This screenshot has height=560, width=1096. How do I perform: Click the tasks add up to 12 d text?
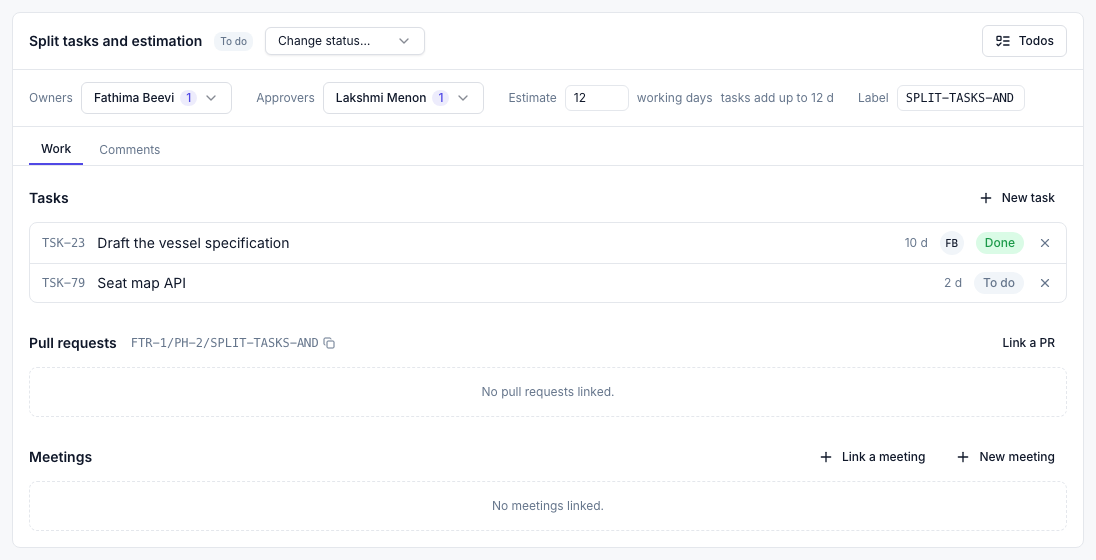click(x=777, y=98)
